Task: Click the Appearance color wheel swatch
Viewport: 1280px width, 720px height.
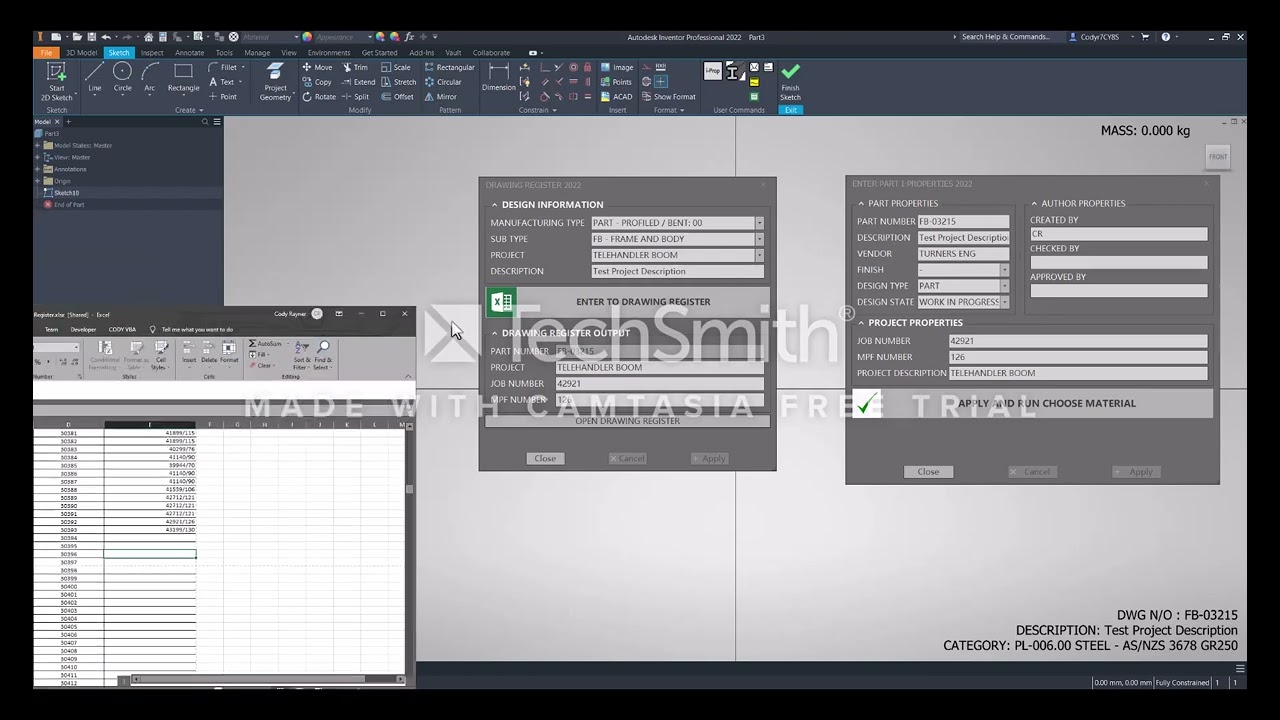Action: pyautogui.click(x=307, y=37)
